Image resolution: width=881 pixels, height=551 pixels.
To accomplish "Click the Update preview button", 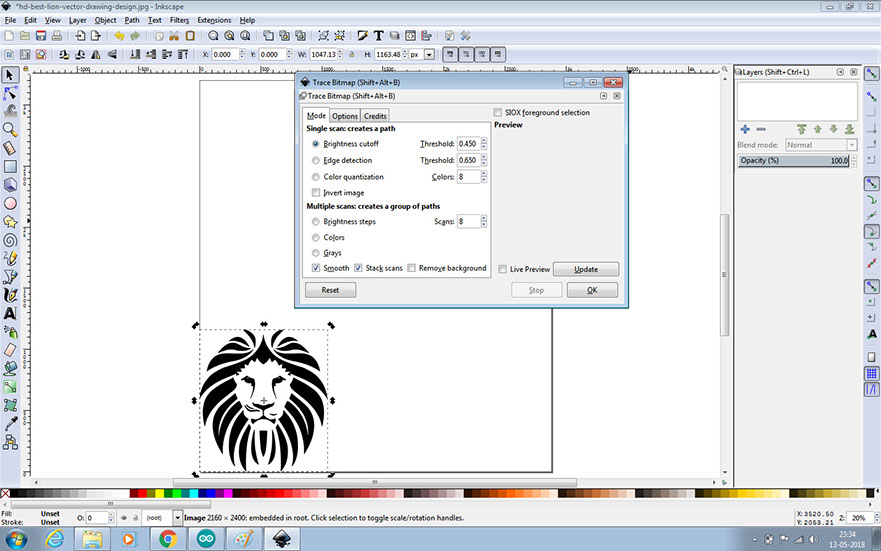I will click(586, 269).
